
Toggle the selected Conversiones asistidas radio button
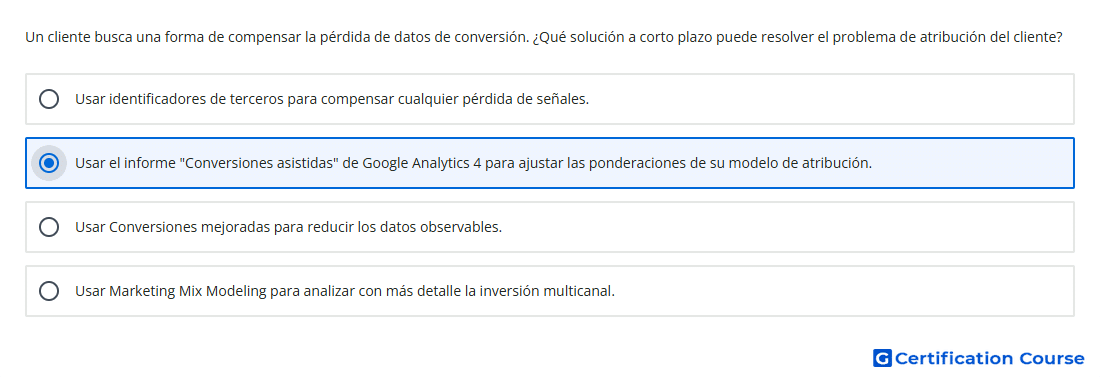pyautogui.click(x=48, y=163)
